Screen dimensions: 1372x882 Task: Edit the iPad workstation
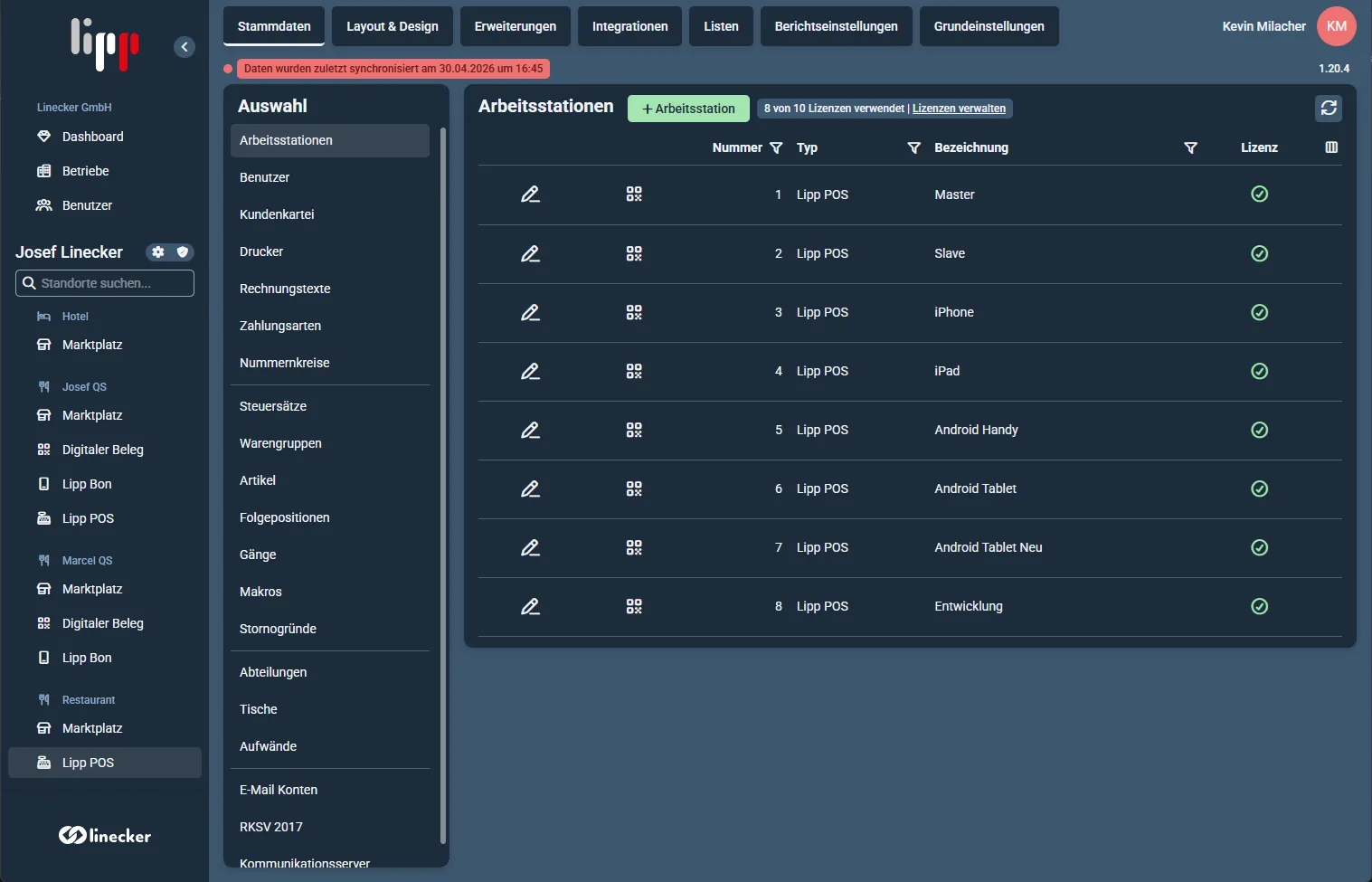coord(531,371)
